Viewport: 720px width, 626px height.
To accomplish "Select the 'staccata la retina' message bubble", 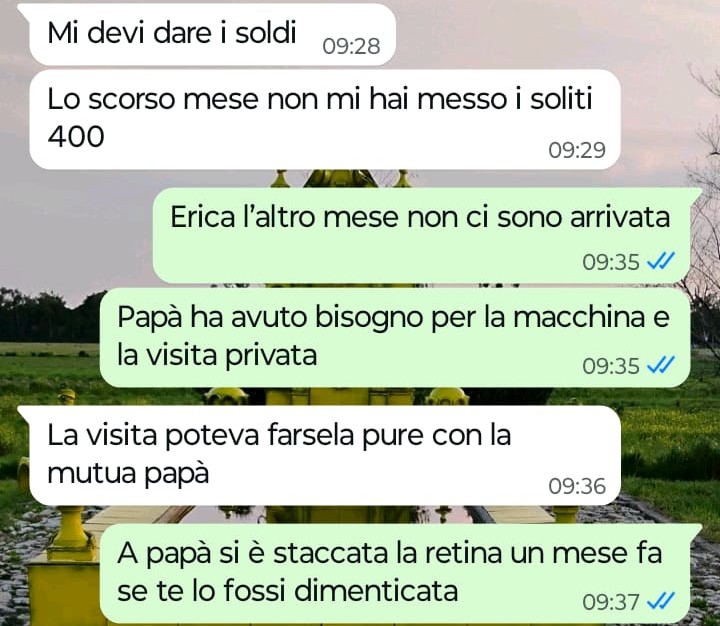I will (x=395, y=573).
